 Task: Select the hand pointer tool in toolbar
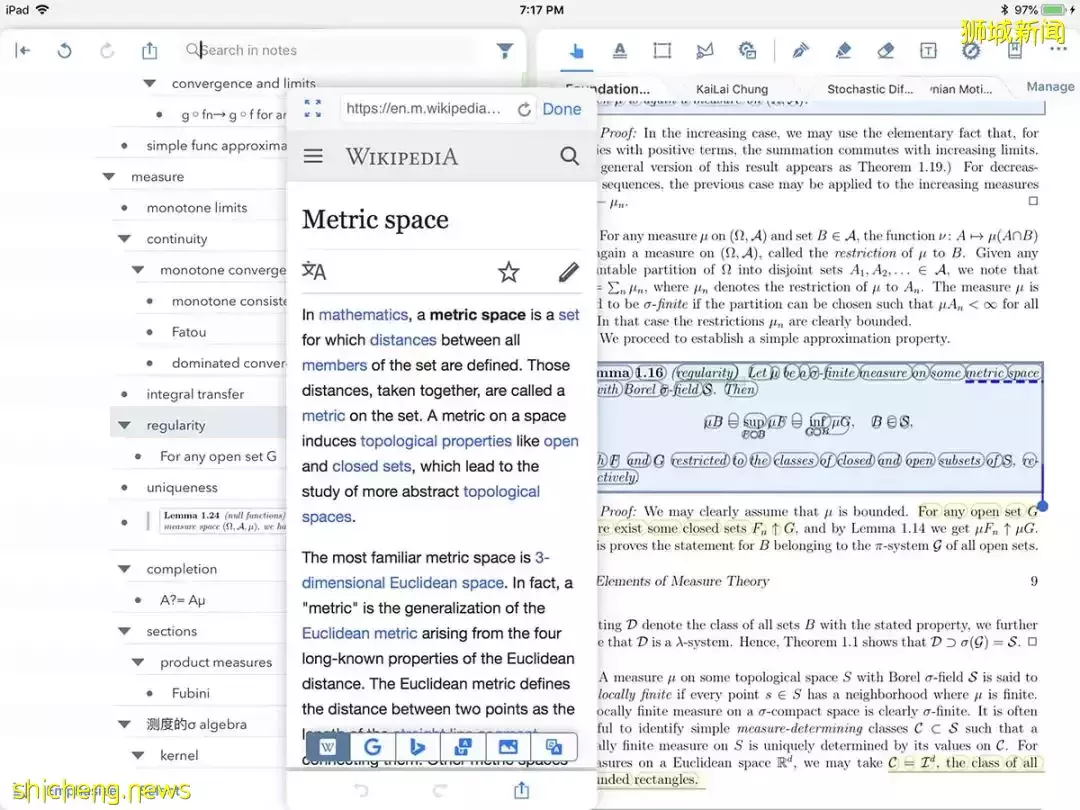coord(576,50)
